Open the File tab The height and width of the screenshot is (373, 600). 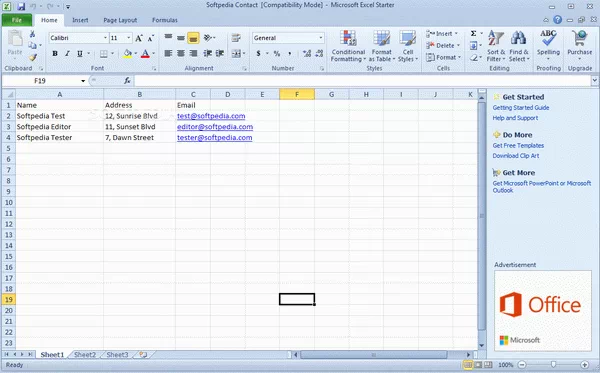pos(17,20)
